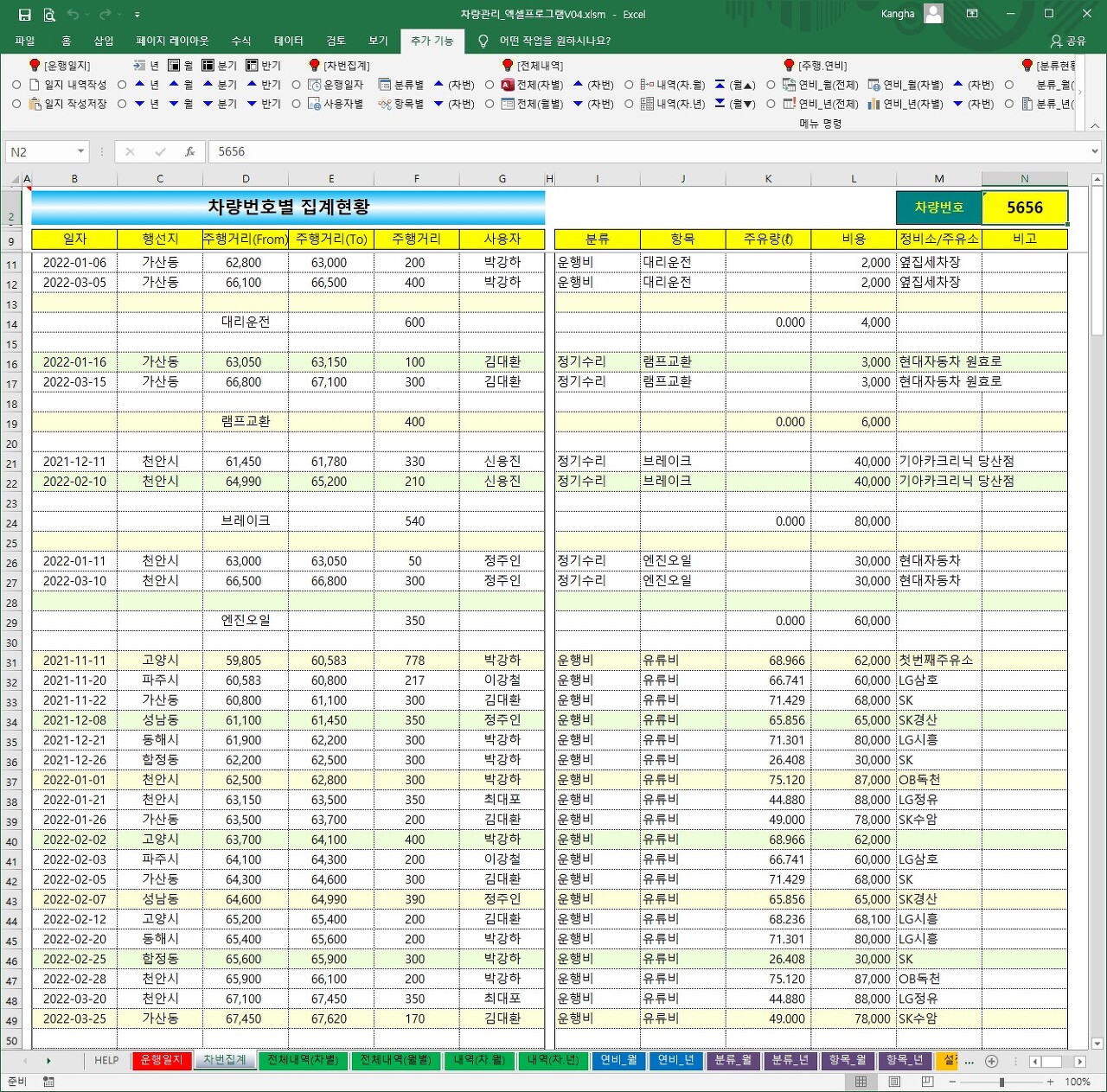Click the blue up arrow beside 분기
Screen dimensions: 1107x1092
[208, 85]
